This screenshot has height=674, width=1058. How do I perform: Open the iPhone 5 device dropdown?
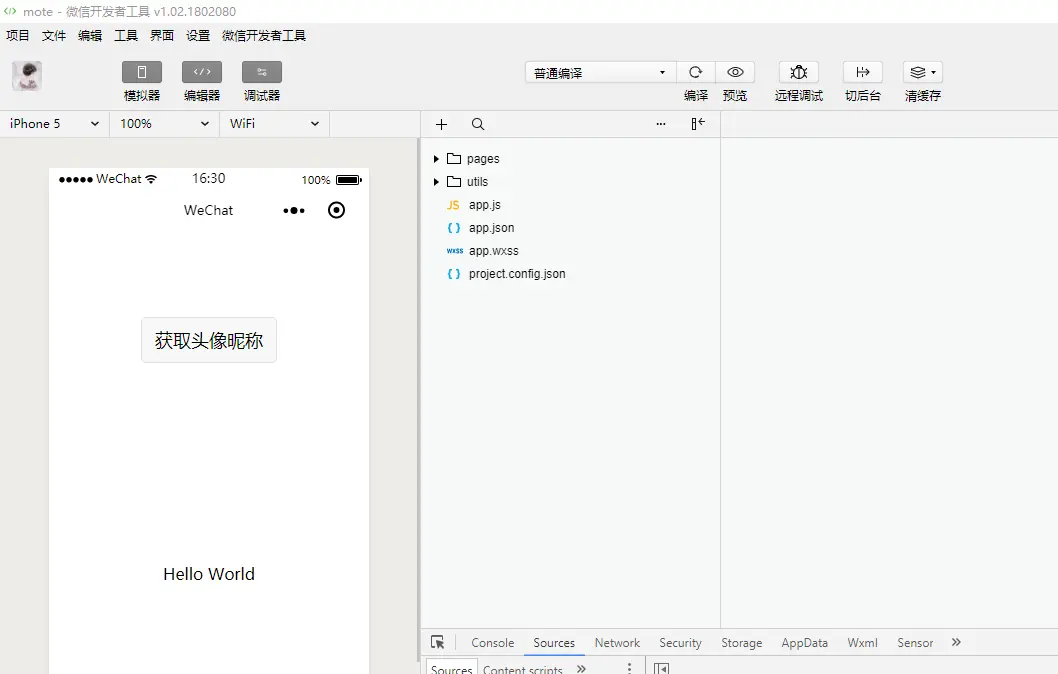click(x=55, y=123)
